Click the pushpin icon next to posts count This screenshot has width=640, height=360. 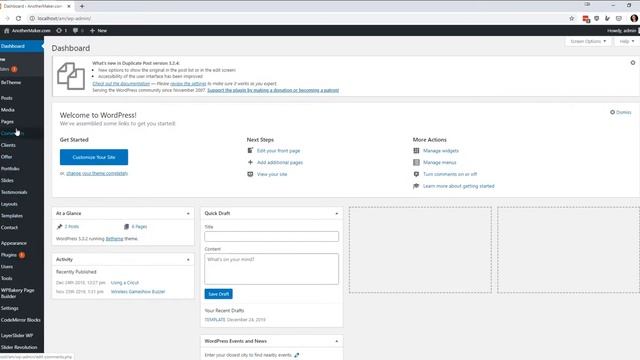[x=60, y=227]
